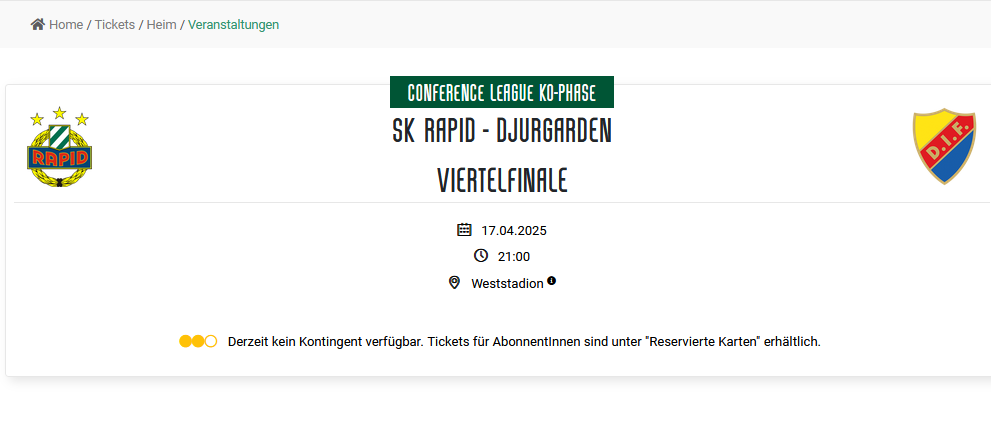The image size is (991, 429).
Task: Click the 21:00 kickoff time
Action: point(514,257)
